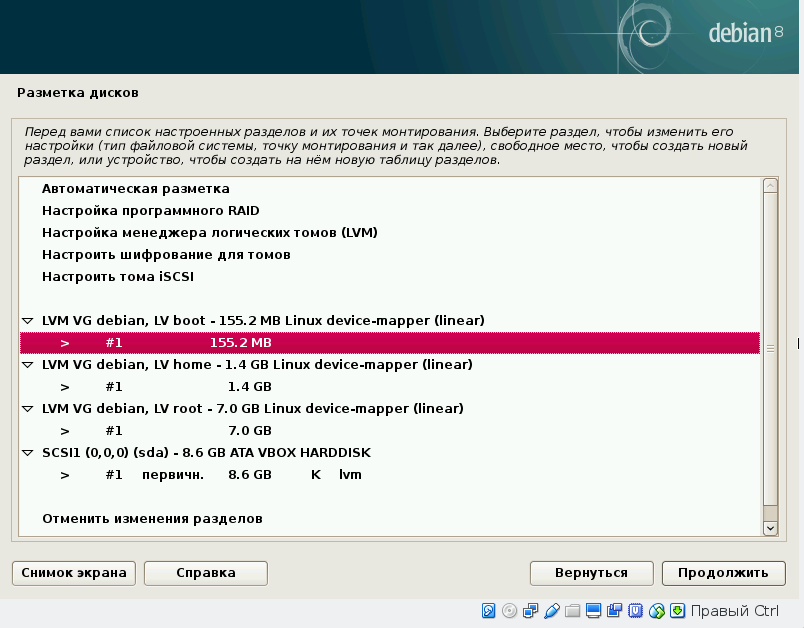Click the network adapters status icon

coord(531,611)
